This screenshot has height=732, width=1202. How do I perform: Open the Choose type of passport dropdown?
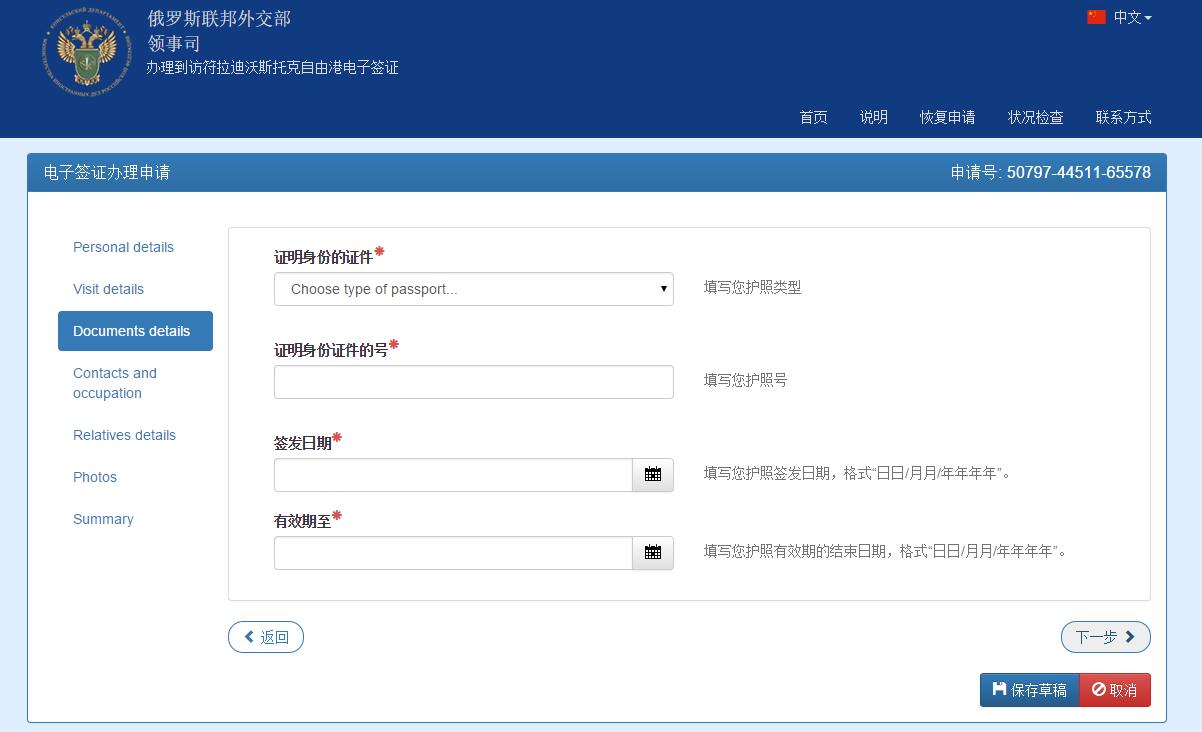click(473, 288)
